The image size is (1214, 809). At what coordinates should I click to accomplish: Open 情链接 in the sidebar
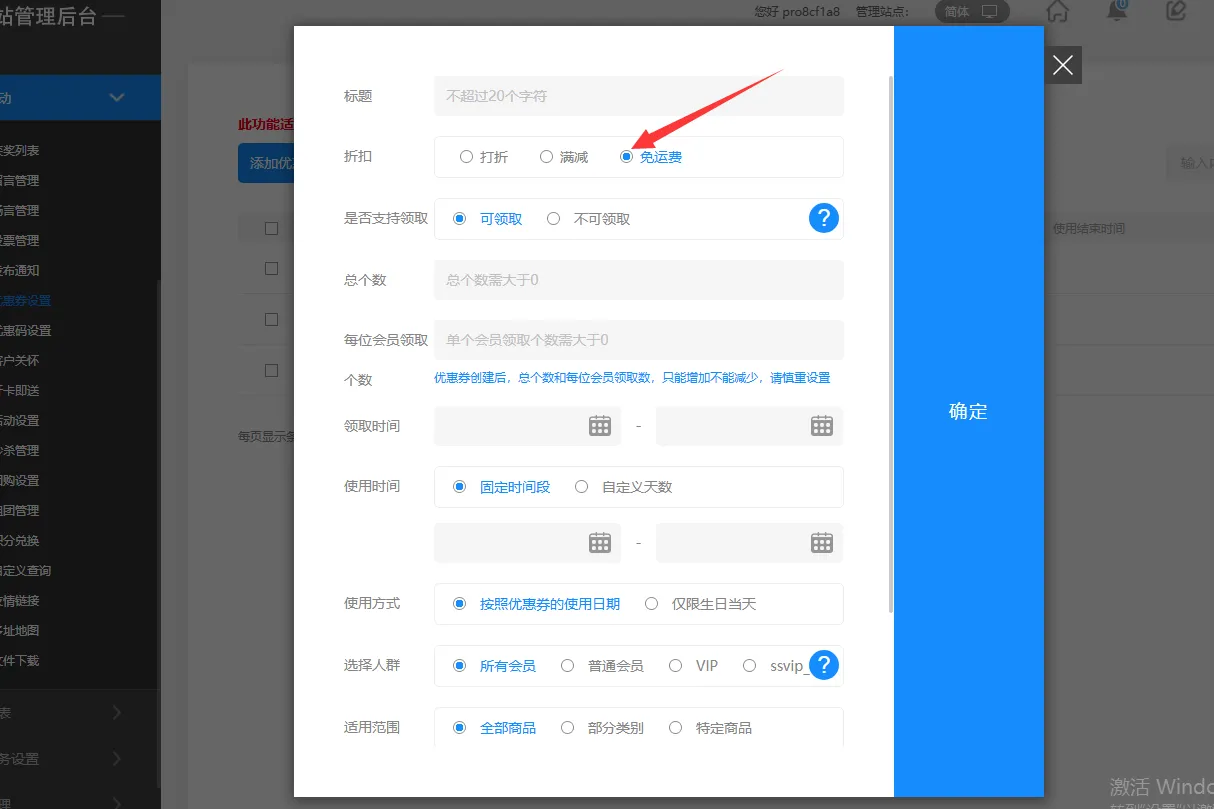point(20,601)
